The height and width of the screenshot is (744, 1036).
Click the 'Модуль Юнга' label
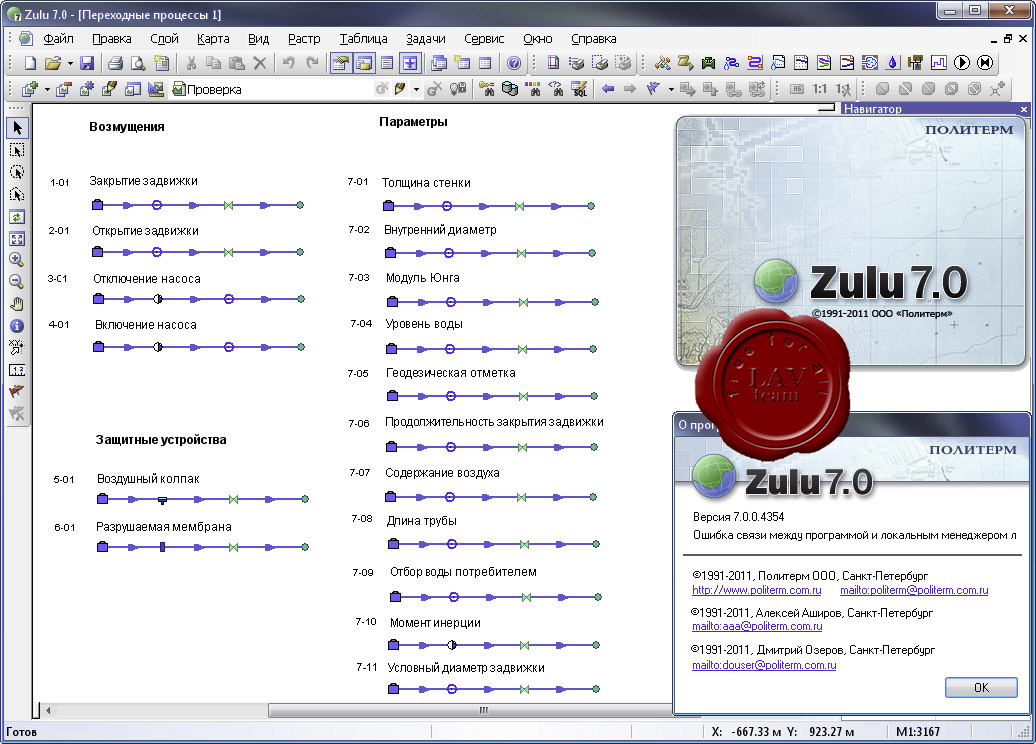pyautogui.click(x=423, y=278)
